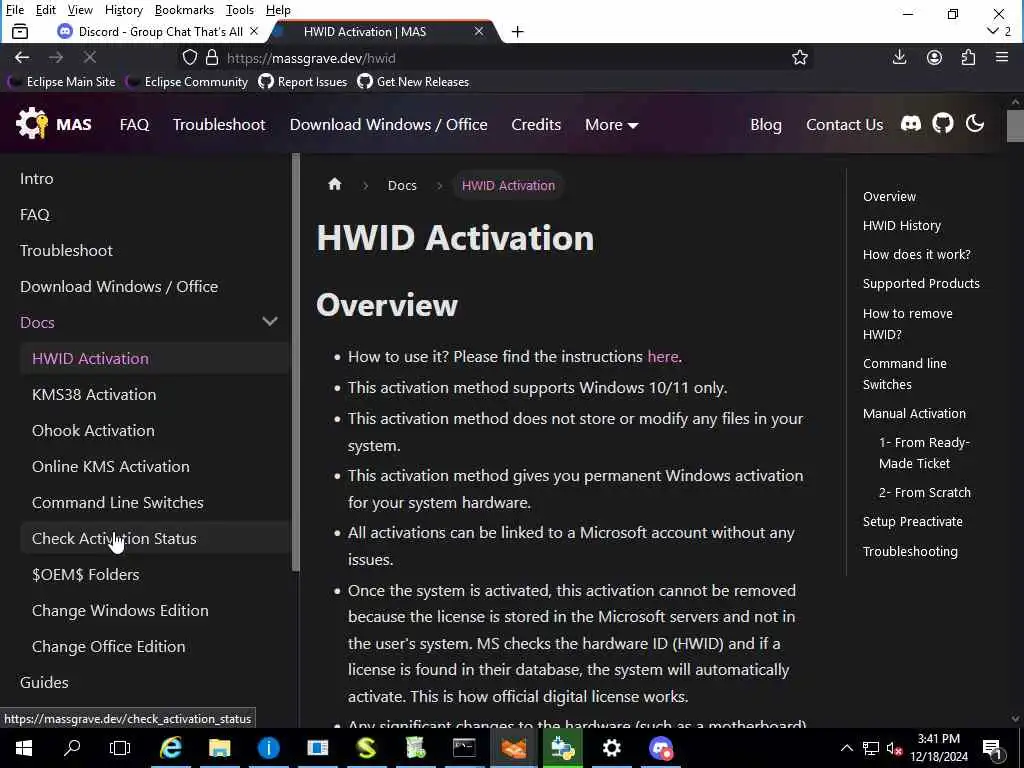Open Firefox downloads icon
The height and width of the screenshot is (768, 1024).
click(x=899, y=57)
